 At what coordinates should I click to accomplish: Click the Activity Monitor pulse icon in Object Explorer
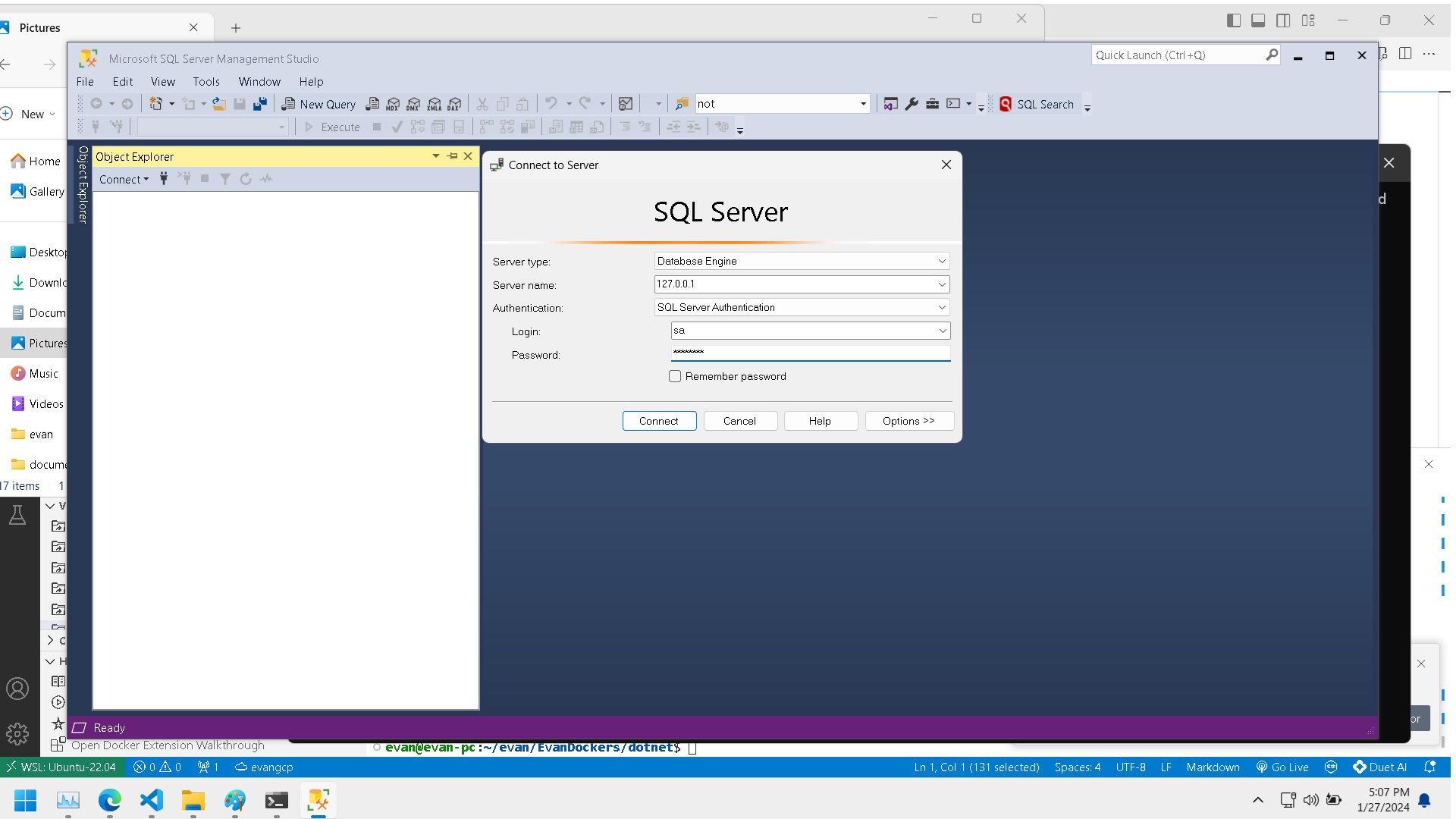click(x=266, y=179)
